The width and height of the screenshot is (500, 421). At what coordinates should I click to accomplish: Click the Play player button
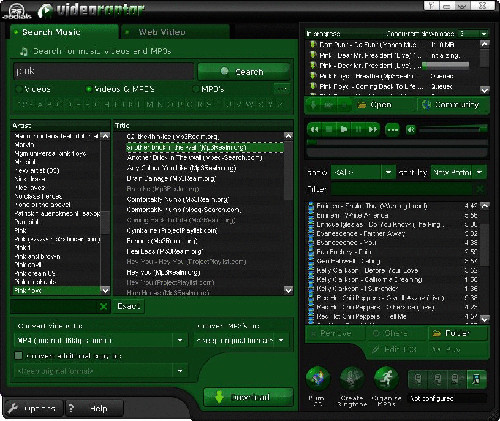(344, 129)
